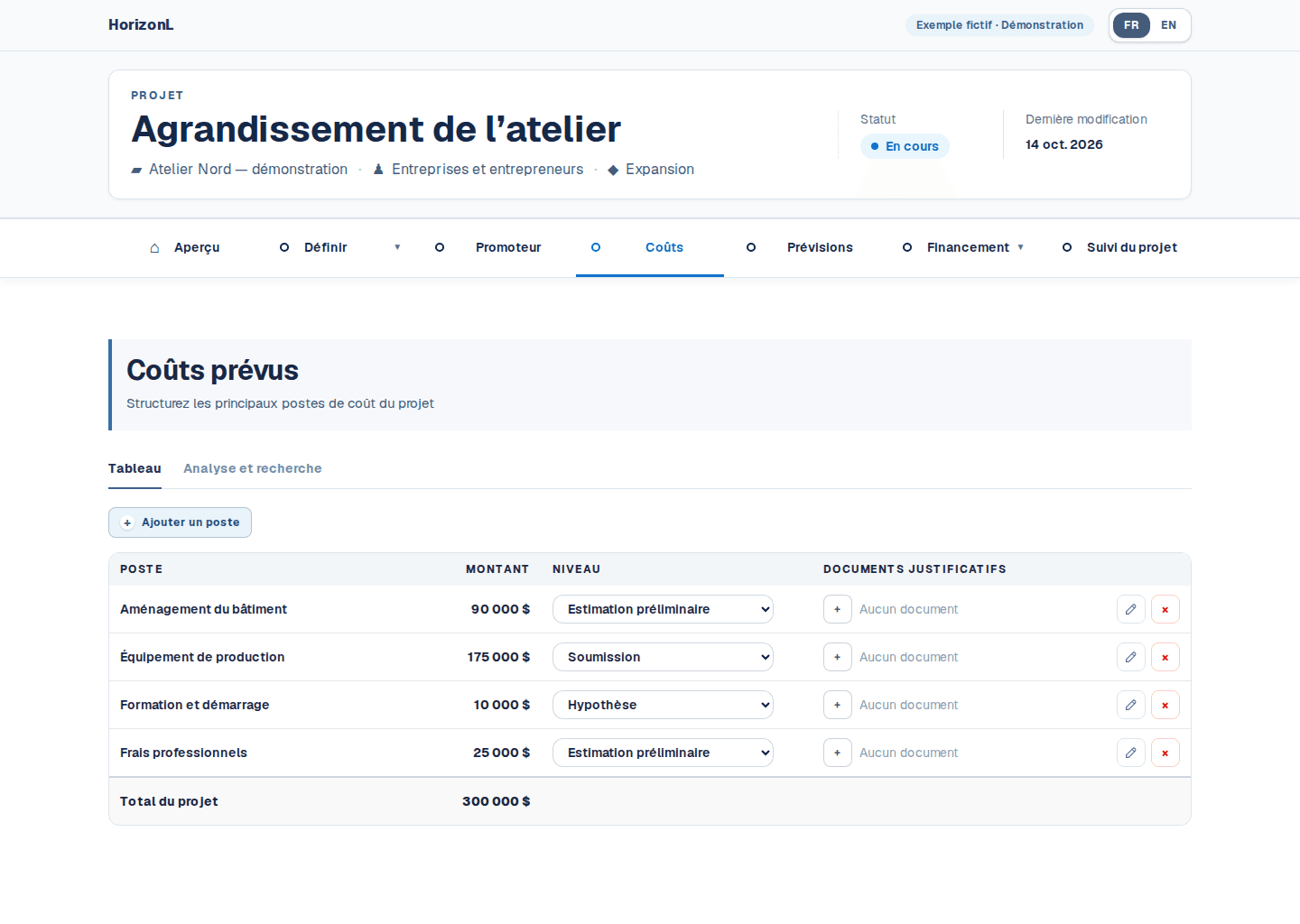
Task: Switch to the Tableau tab
Action: click(x=135, y=468)
